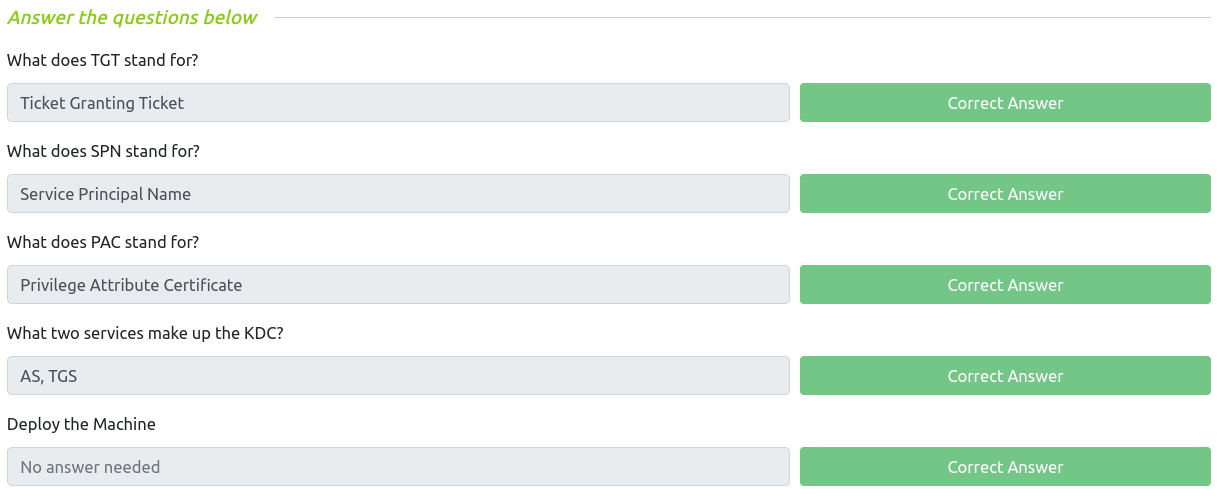This screenshot has height=496, width=1221.
Task: Click the "Deploy the Machine" task label
Action: pyautogui.click(x=81, y=424)
